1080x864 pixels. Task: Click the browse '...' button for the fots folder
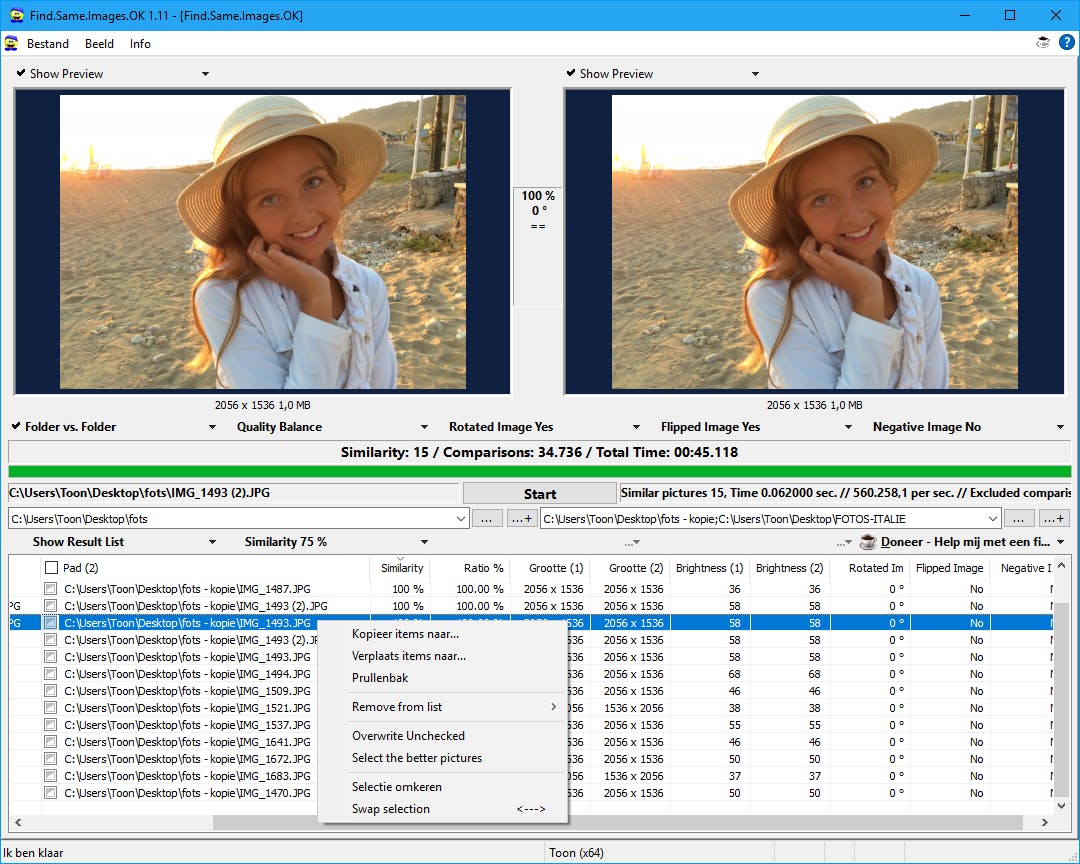[487, 518]
